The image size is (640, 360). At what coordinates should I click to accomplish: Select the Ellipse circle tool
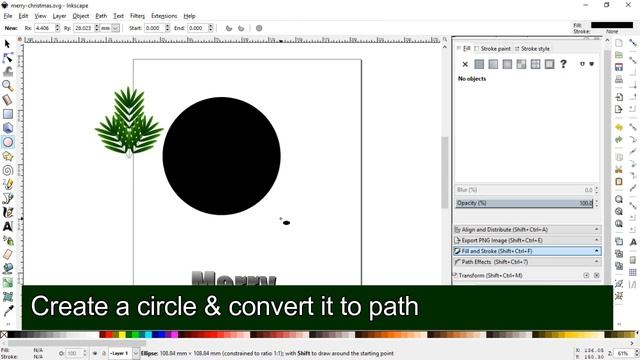point(7,142)
